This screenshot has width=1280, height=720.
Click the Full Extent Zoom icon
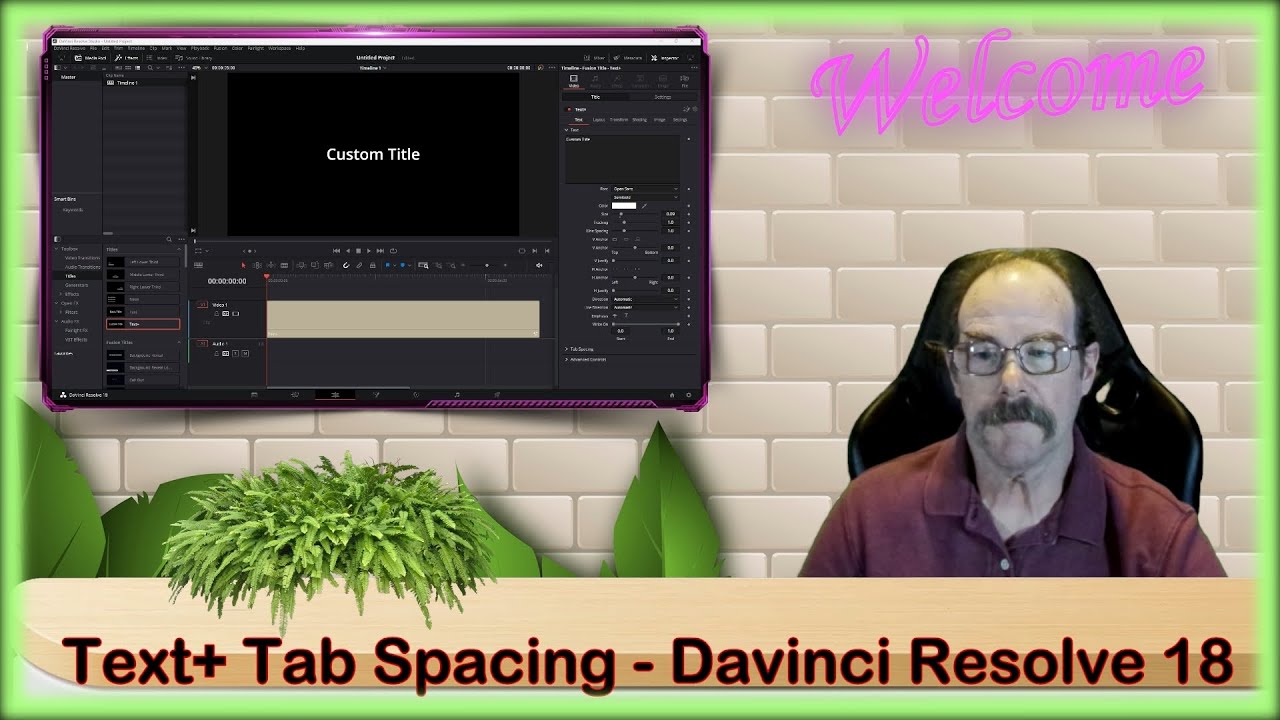pos(423,265)
